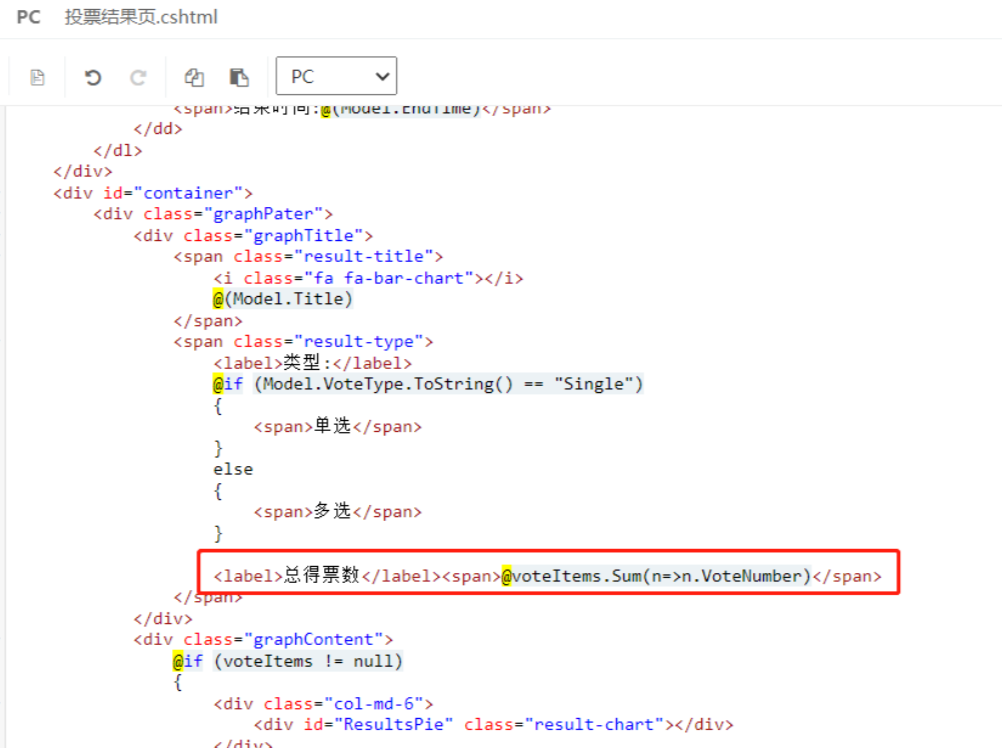Click the 总得票数 label text
1002x748 pixels.
(x=320, y=576)
